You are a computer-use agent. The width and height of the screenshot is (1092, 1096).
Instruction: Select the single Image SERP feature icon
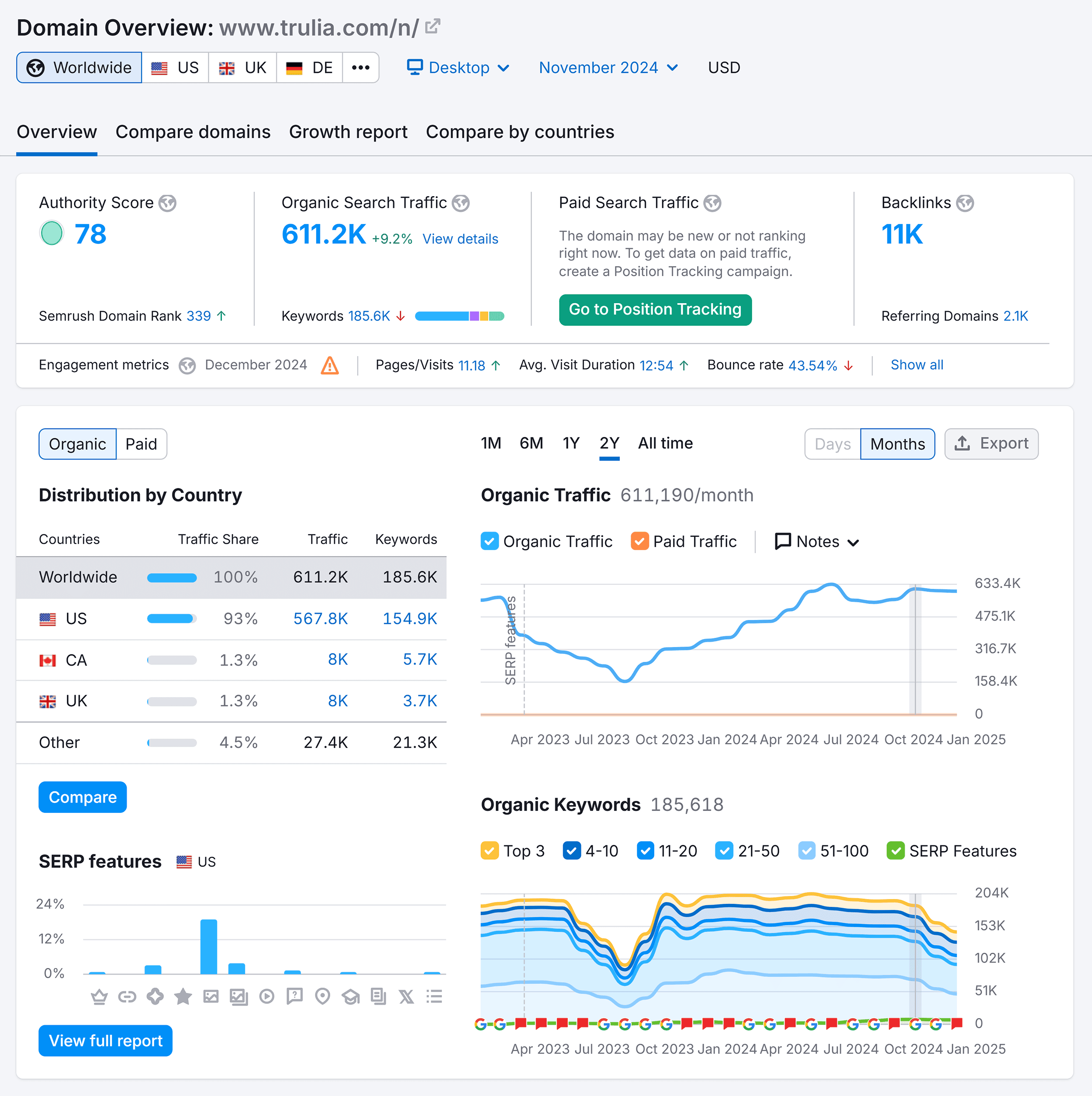[x=211, y=996]
